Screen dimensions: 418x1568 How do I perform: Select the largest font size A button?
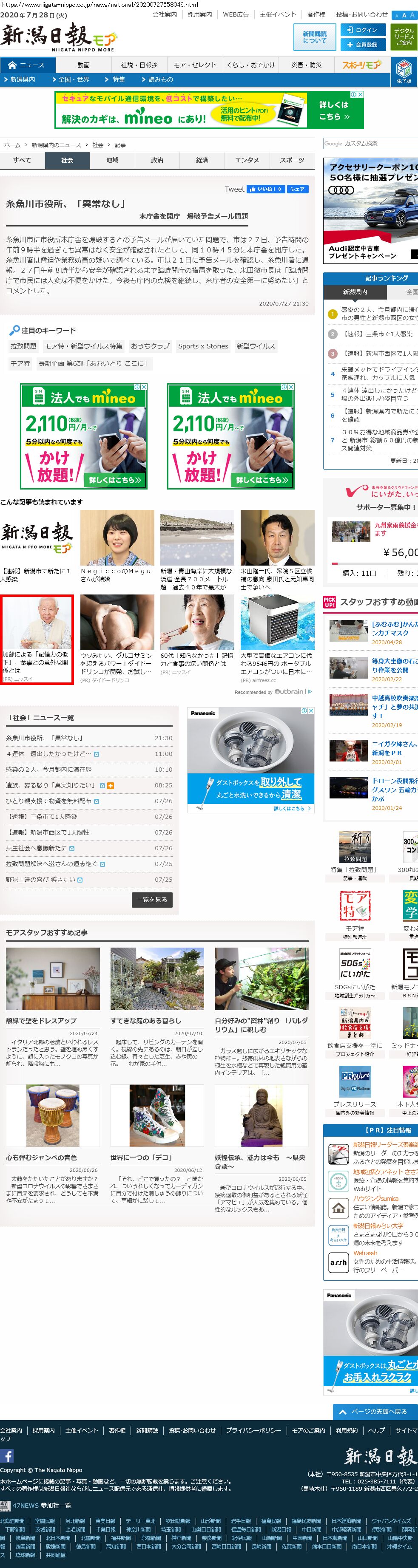[412, 15]
